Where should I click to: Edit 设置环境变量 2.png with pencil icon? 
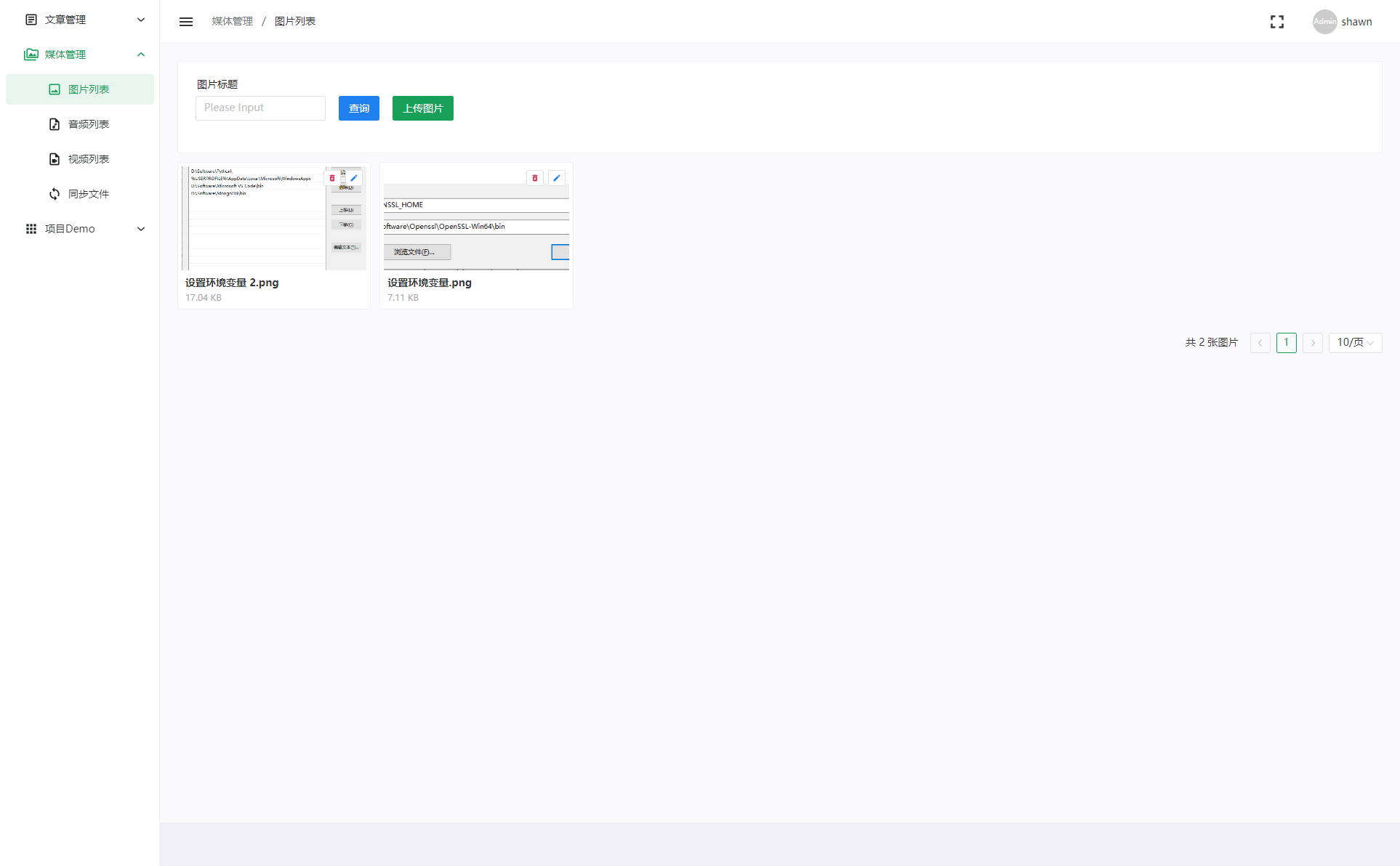(354, 178)
